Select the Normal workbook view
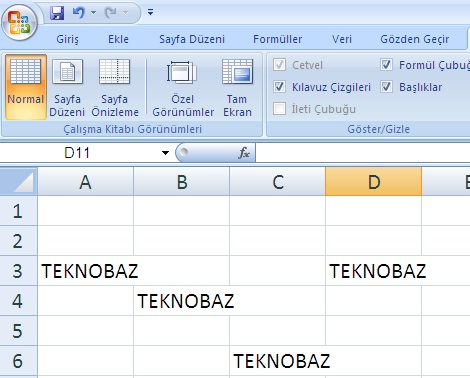This screenshot has height=378, width=470. tap(26, 87)
